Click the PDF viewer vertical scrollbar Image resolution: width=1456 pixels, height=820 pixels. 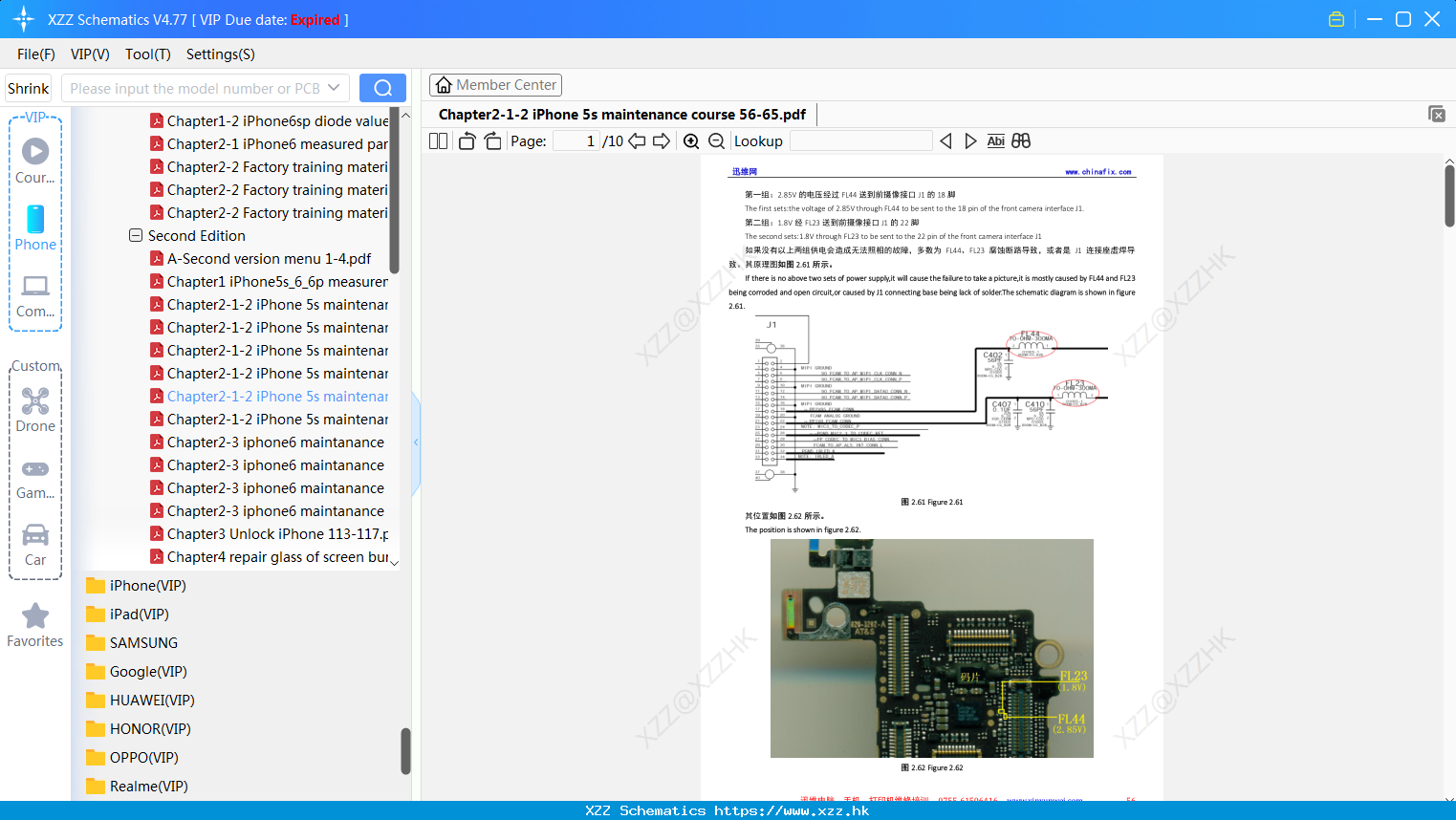click(1449, 196)
